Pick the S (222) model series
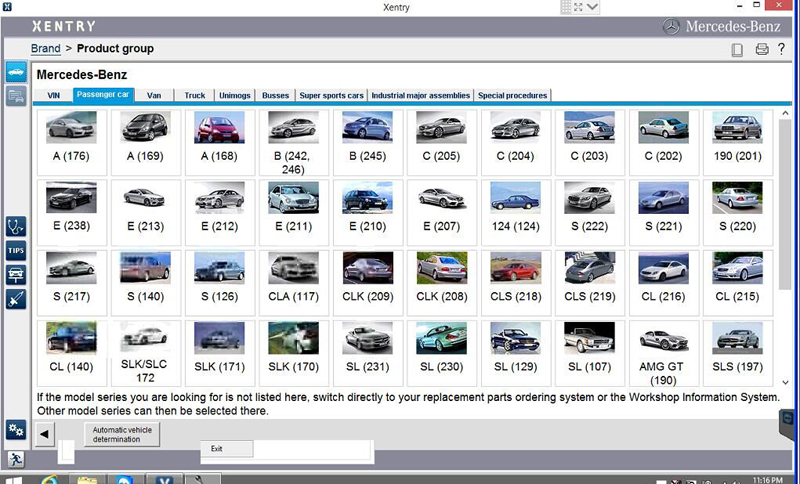800x484 pixels. pyautogui.click(x=589, y=213)
